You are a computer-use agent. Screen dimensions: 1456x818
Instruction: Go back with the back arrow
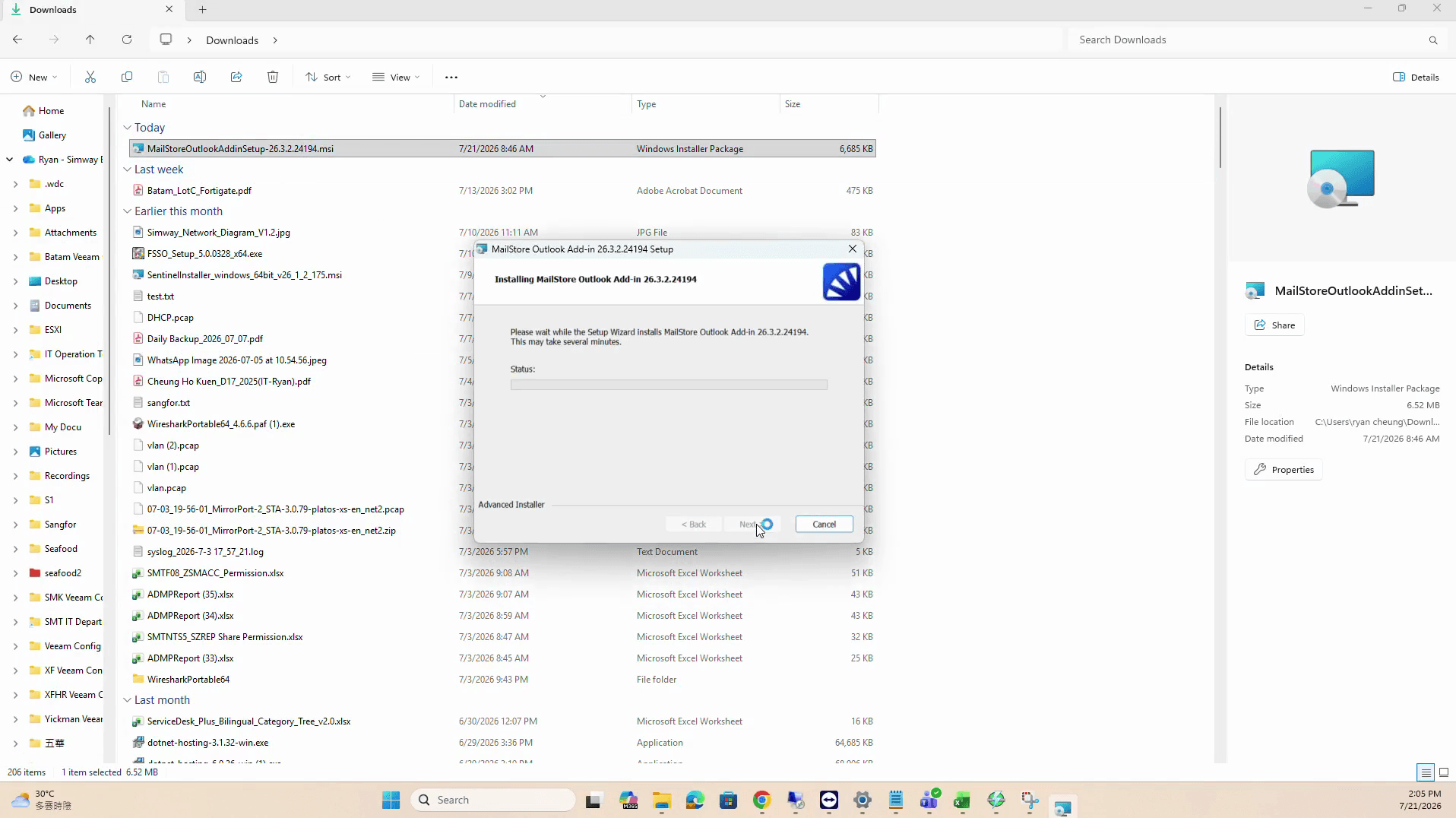pyautogui.click(x=17, y=40)
